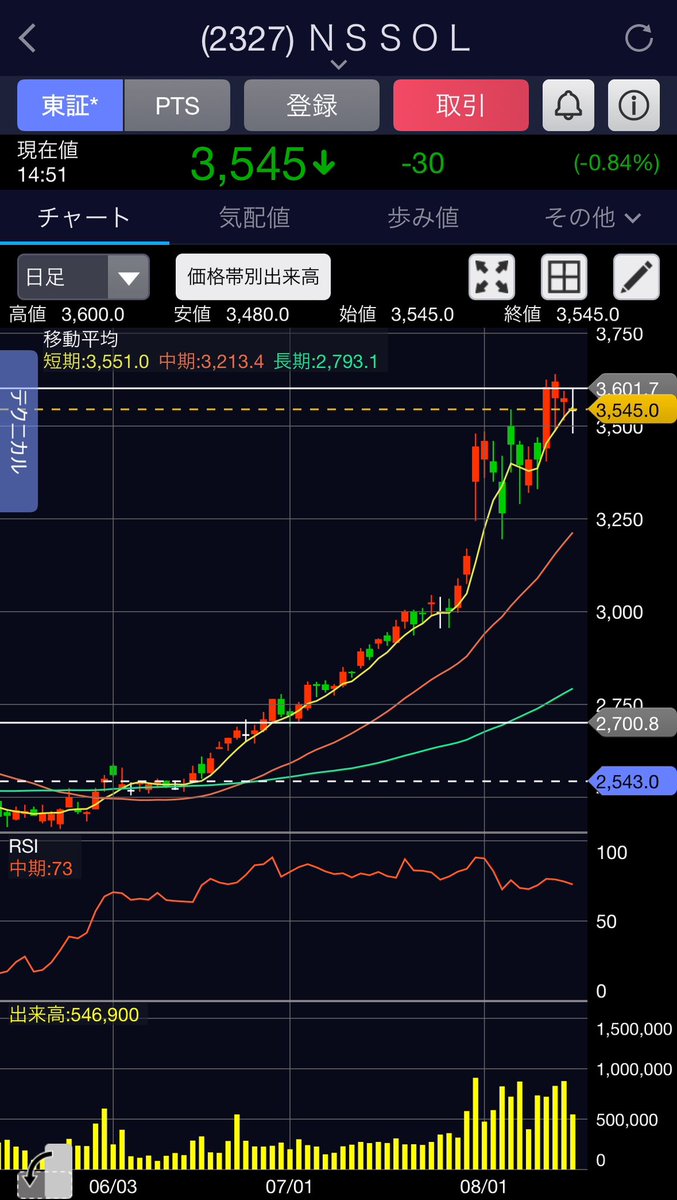677x1200 pixels.
Task: Go back with the left chevron
Action: tap(27, 39)
